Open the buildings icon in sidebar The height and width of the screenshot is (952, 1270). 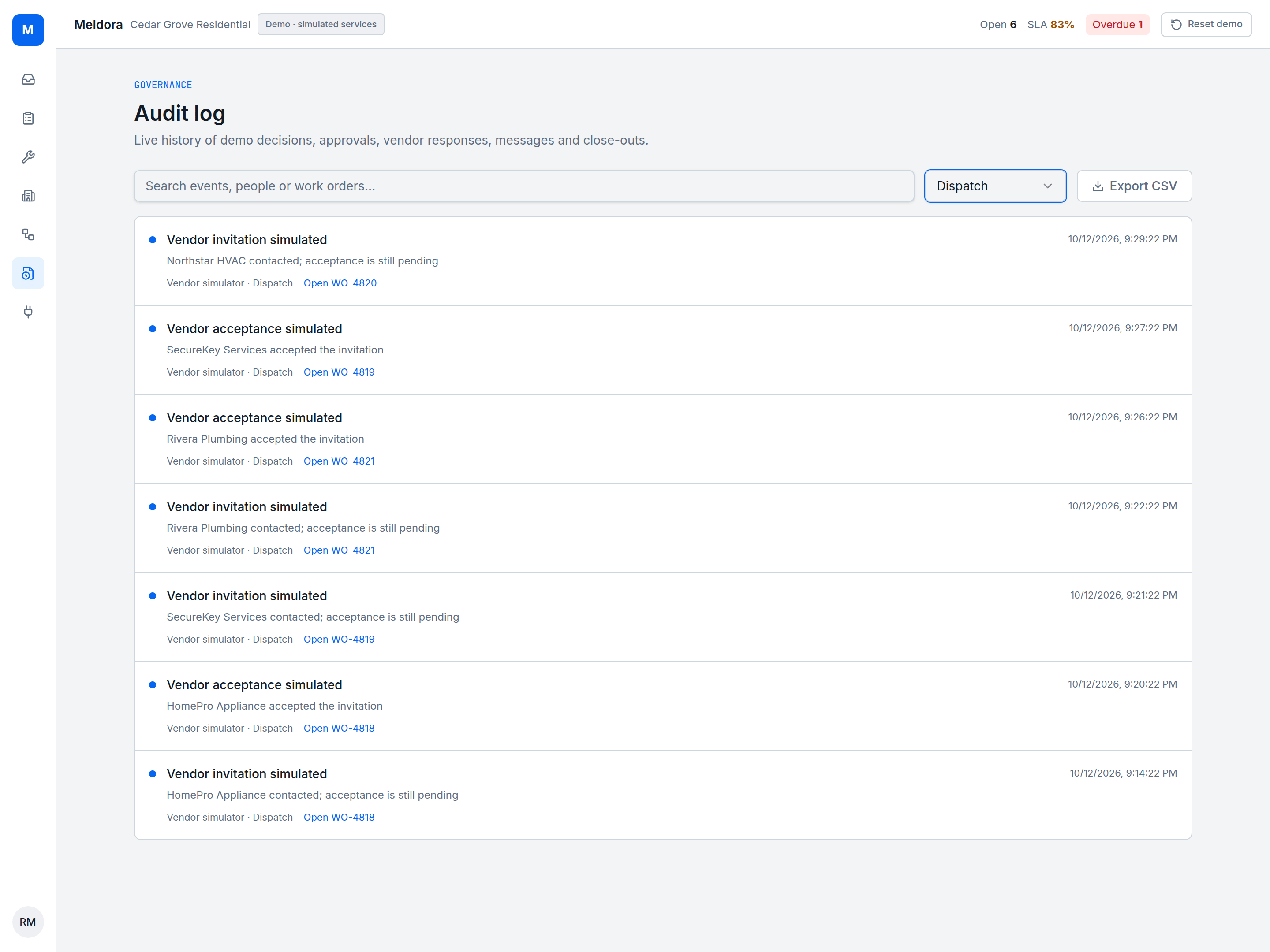(28, 196)
